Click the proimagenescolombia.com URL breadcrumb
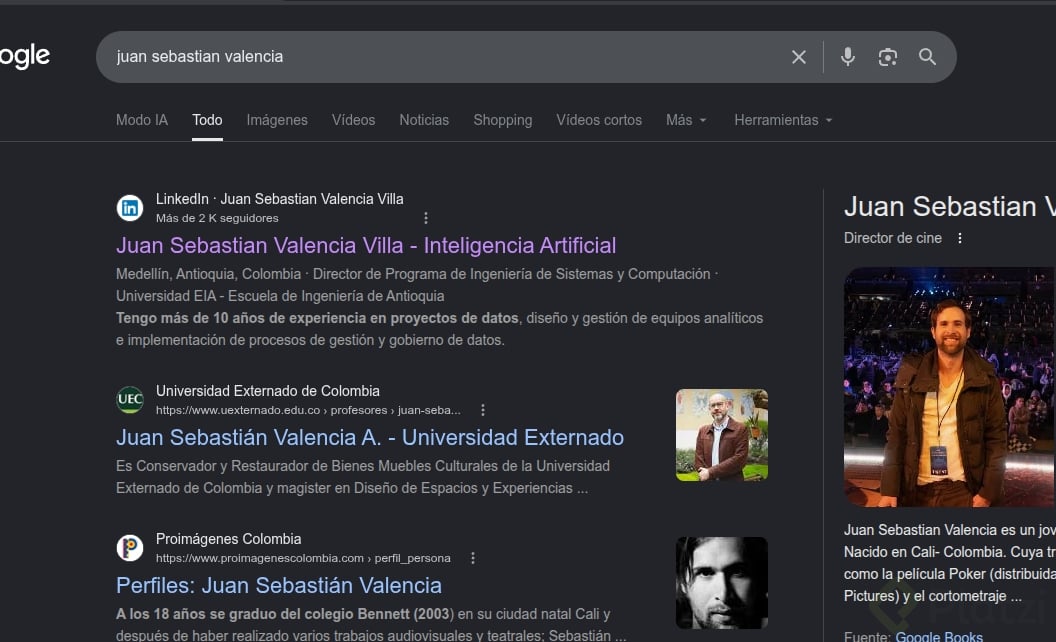The width and height of the screenshot is (1056, 642). point(303,558)
